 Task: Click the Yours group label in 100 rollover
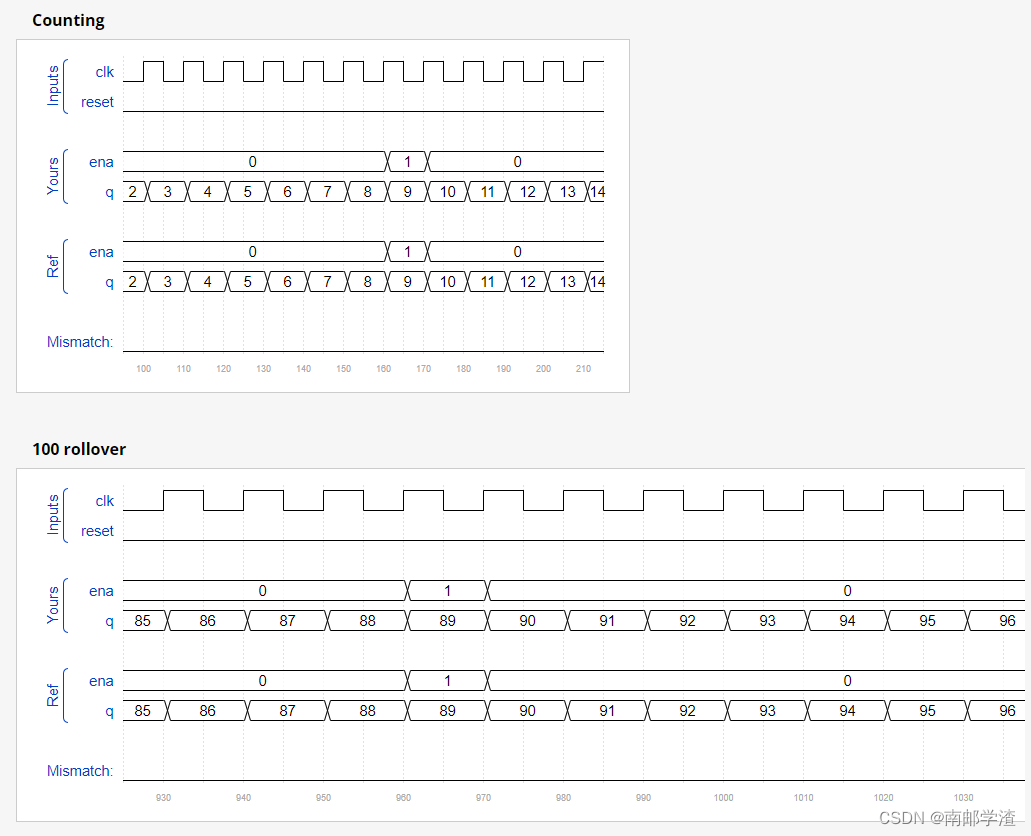pos(52,605)
